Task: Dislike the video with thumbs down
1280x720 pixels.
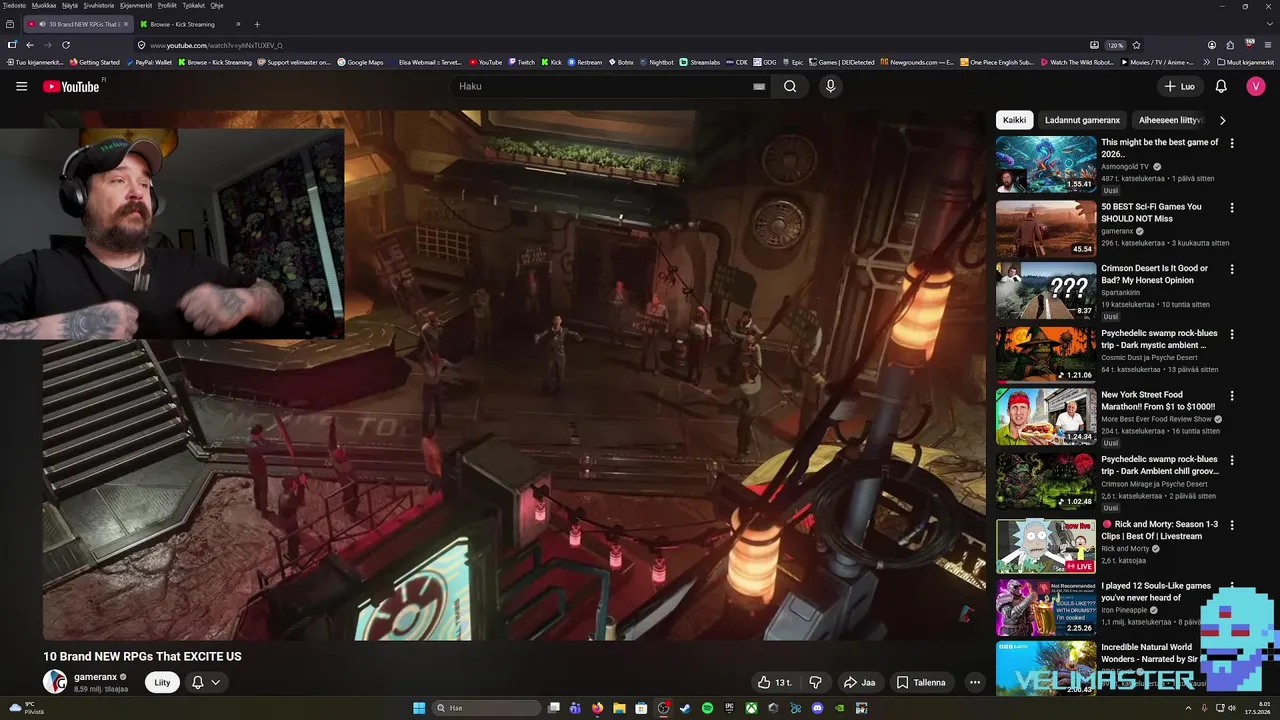Action: (815, 682)
